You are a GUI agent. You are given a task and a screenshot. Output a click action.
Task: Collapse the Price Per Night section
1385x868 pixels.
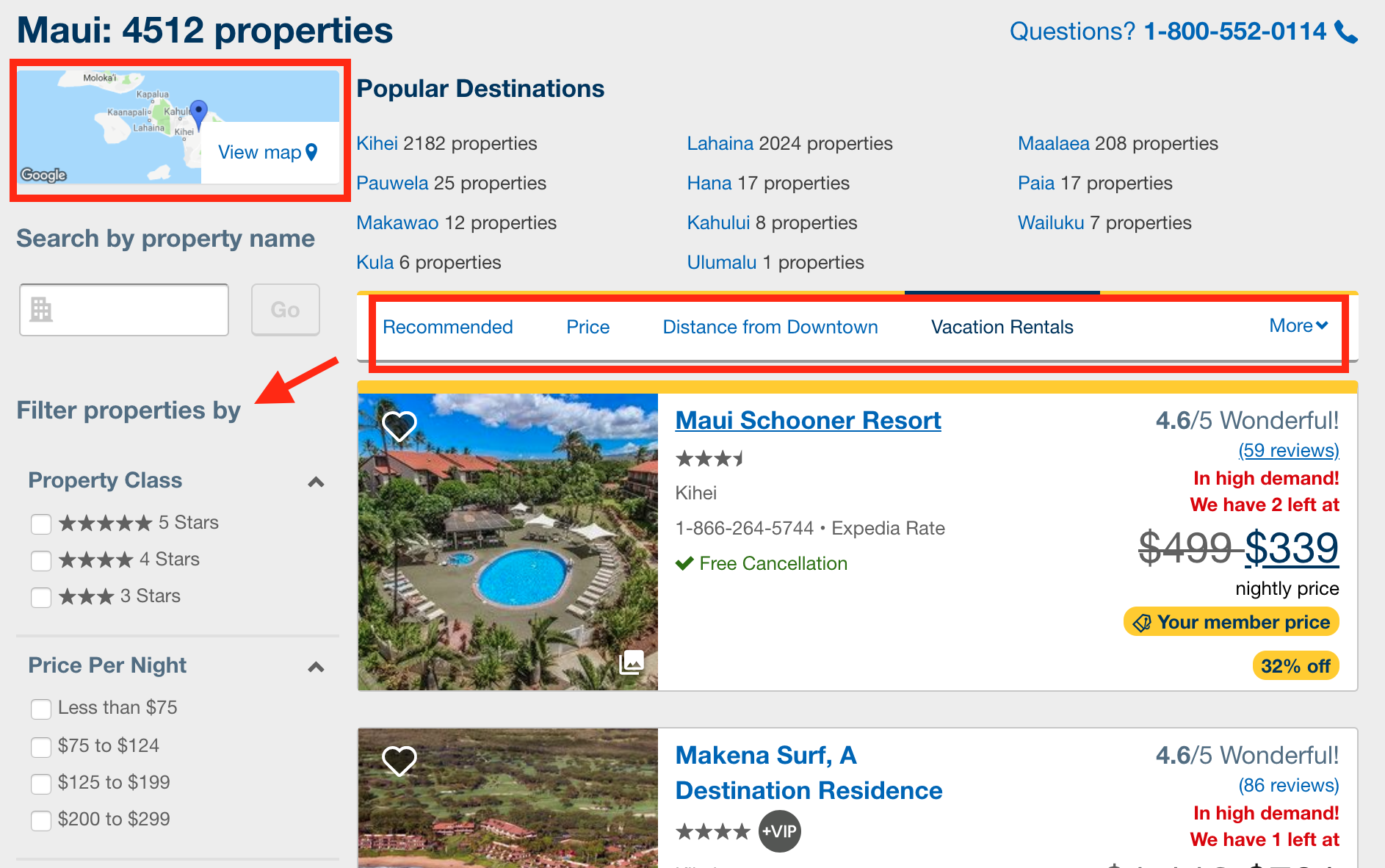(317, 667)
